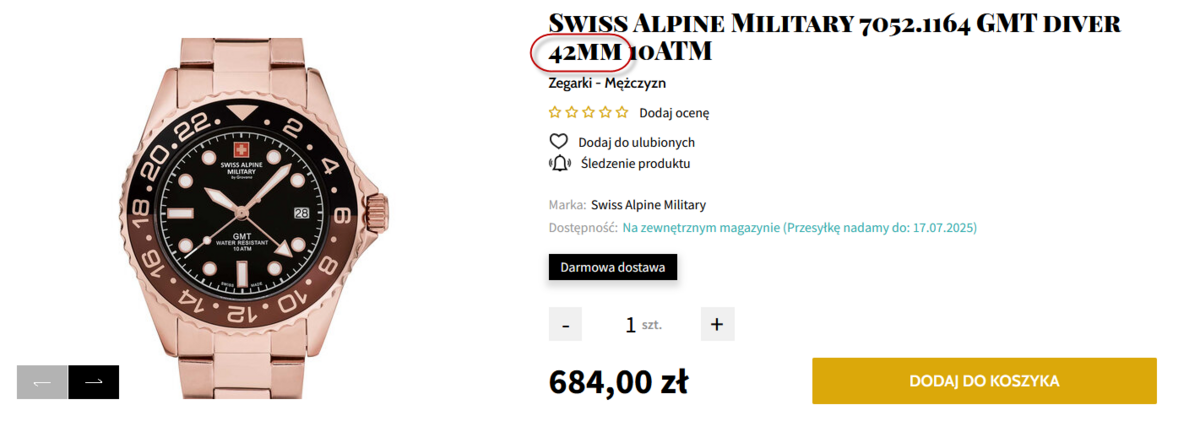1200x448 pixels.
Task: Open Swiss Alpine Military brand link
Action: coord(648,205)
